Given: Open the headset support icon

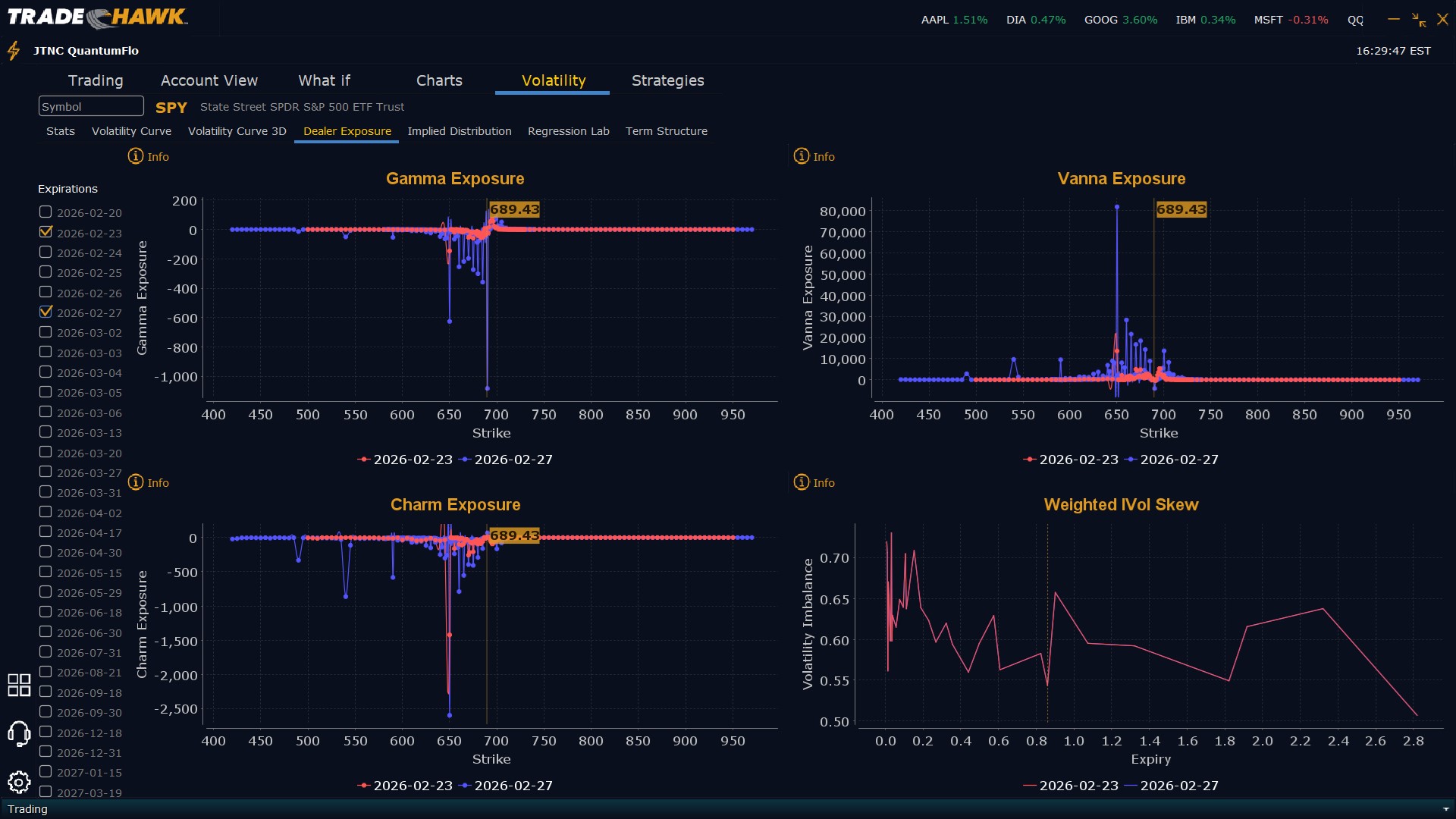Looking at the screenshot, I should [x=19, y=733].
